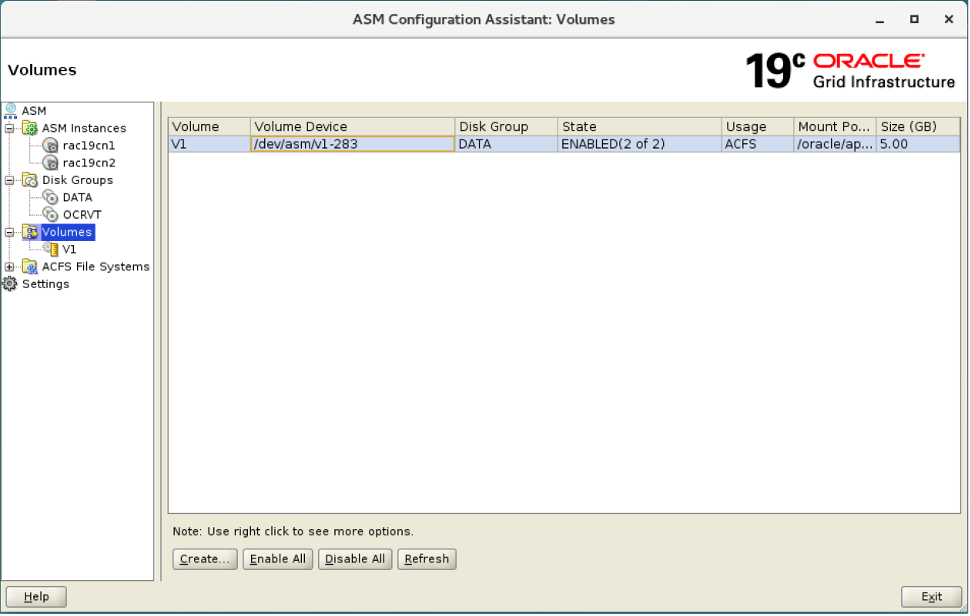Exit the ASM Configuration Assistant

[932, 597]
